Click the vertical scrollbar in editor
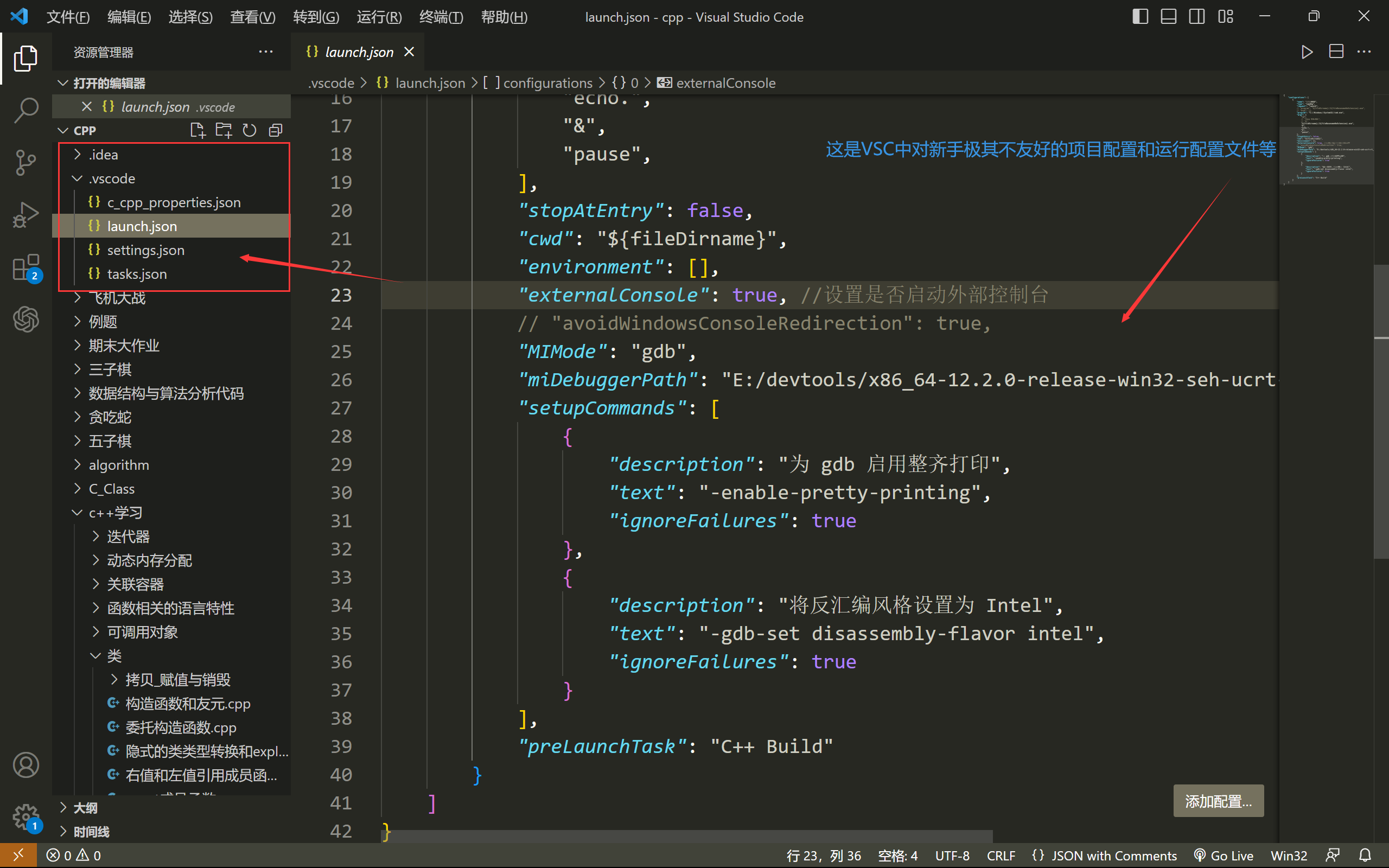Viewport: 1389px width, 868px height. (x=1381, y=411)
